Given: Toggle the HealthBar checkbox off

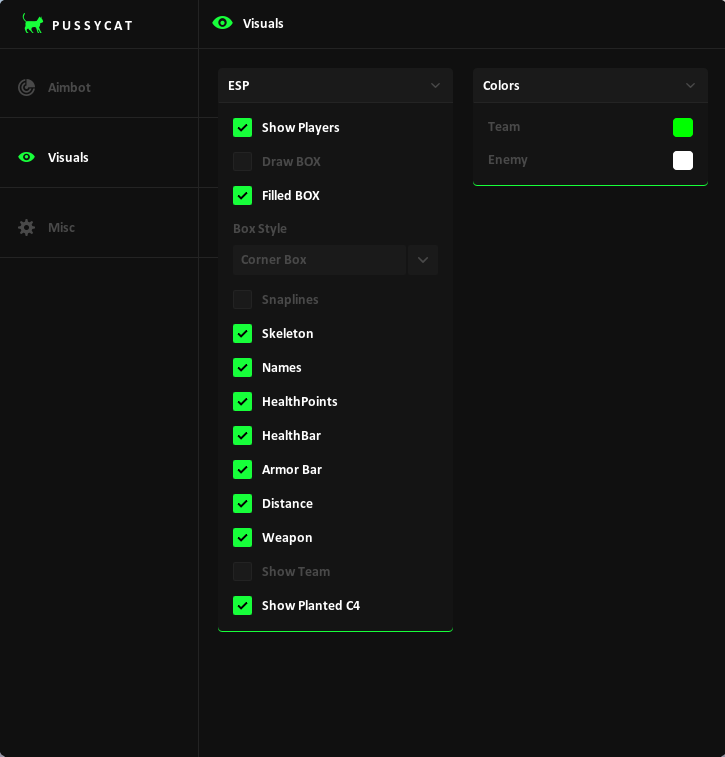Looking at the screenshot, I should click(x=243, y=436).
